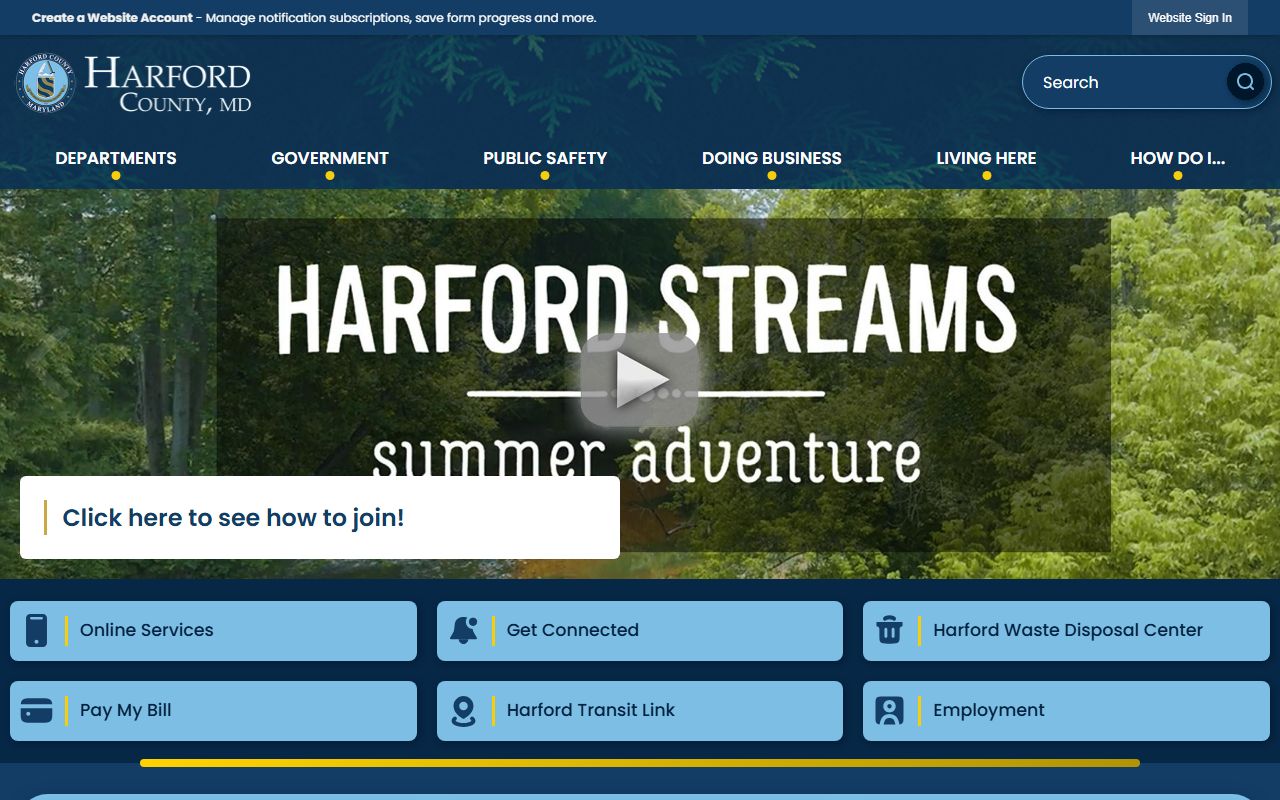Click the Pay My Bill card icon
1280x800 pixels.
tap(36, 711)
